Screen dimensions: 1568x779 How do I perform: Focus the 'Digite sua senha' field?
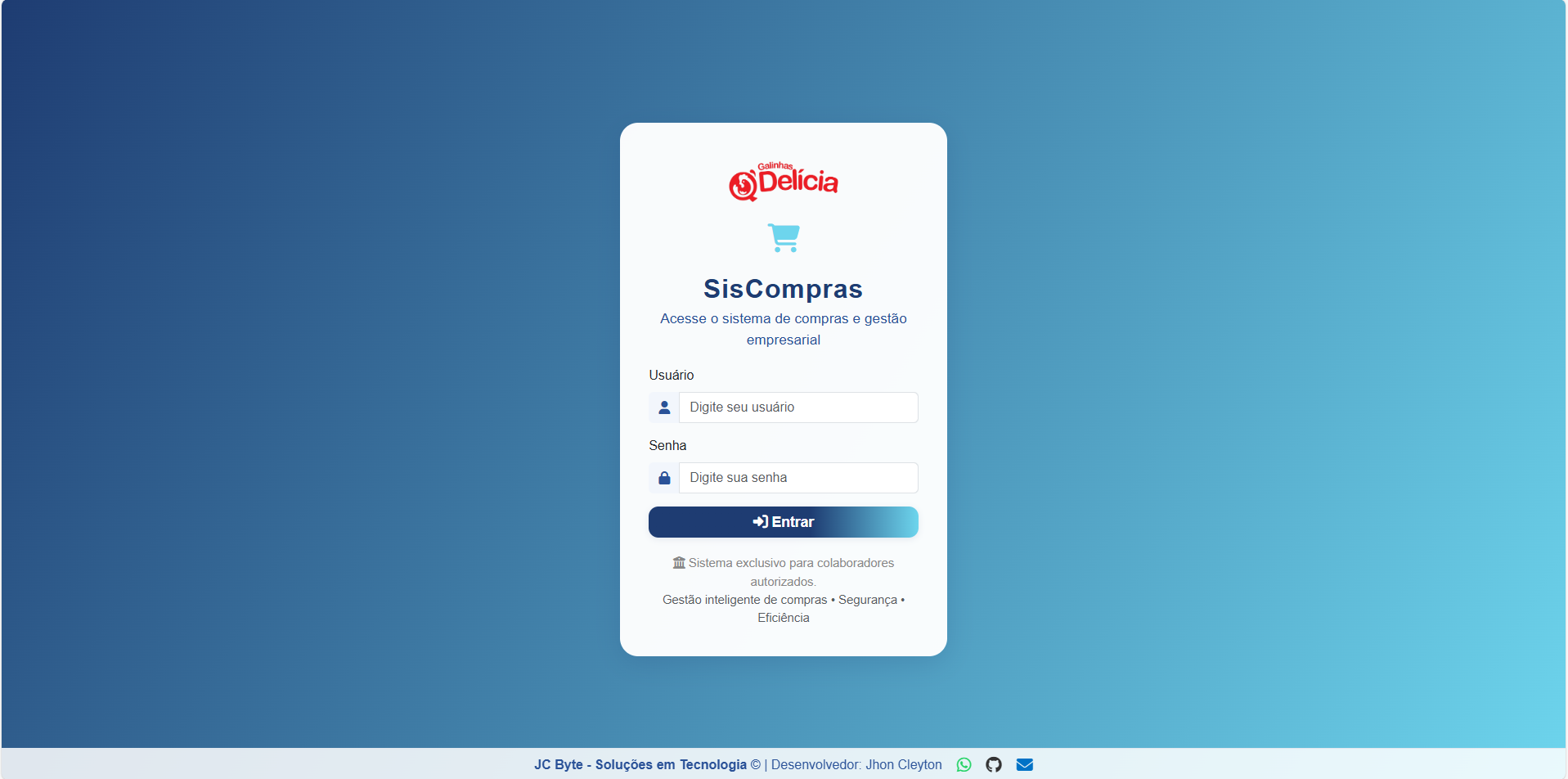[797, 478]
